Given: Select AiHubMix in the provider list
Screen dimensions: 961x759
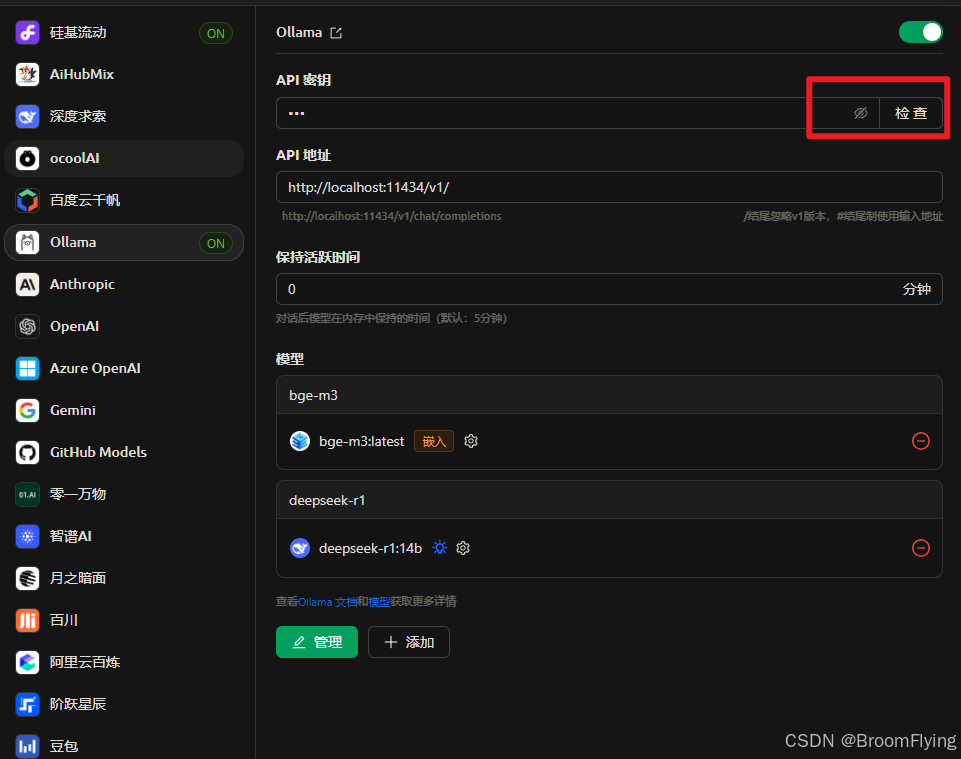Looking at the screenshot, I should click(x=124, y=74).
